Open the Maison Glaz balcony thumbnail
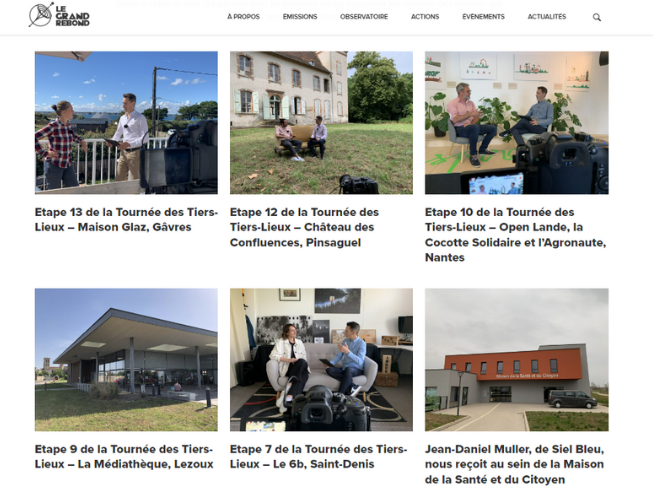This screenshot has width=653, height=503. click(x=126, y=122)
